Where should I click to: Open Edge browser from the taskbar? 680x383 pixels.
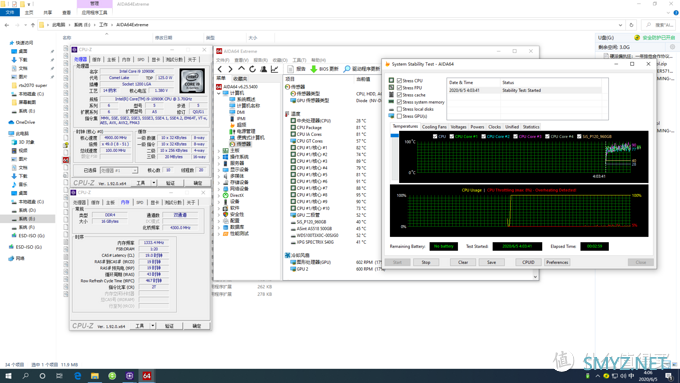tap(78, 376)
